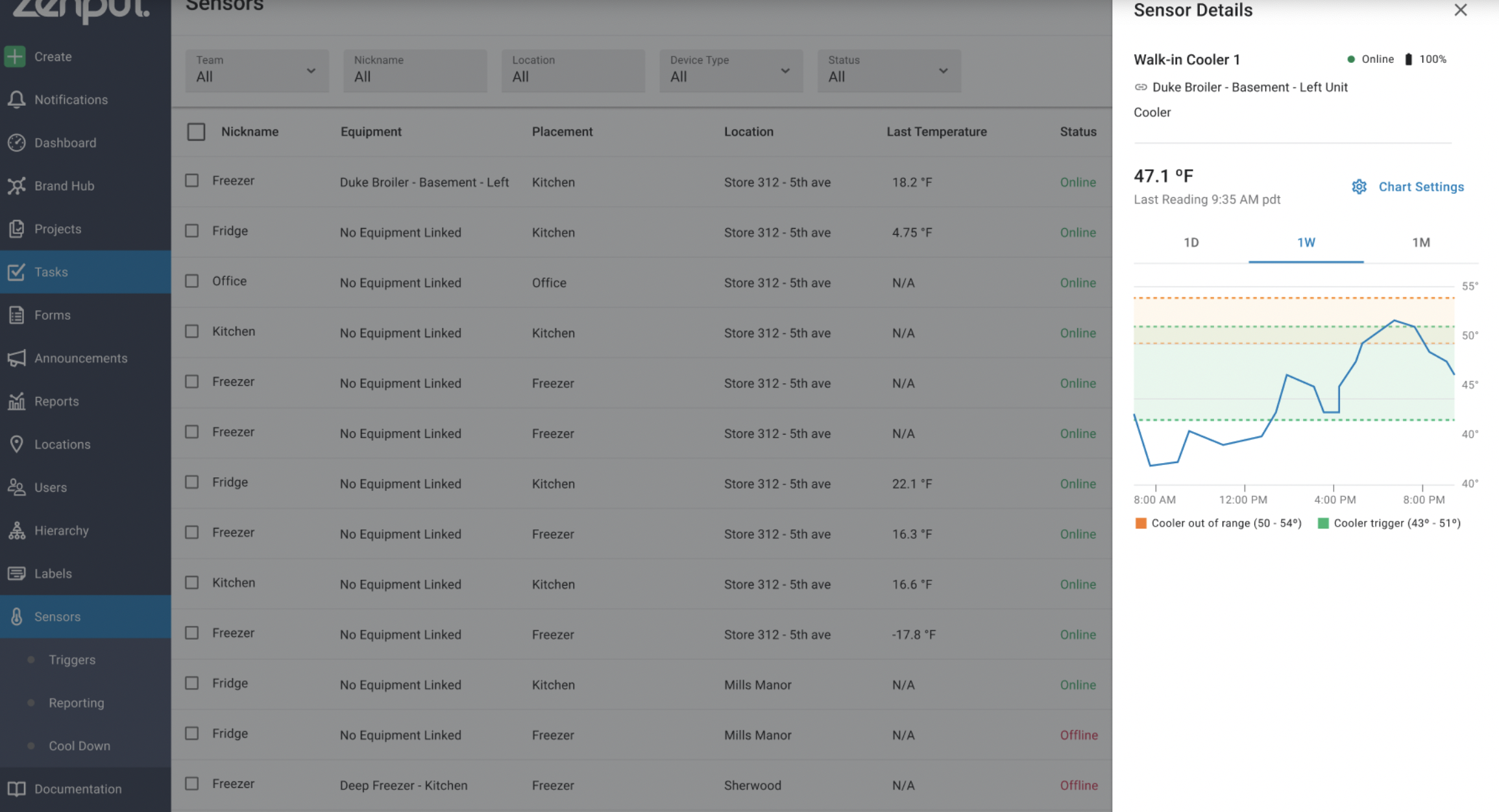This screenshot has width=1499, height=812.
Task: Click the Status column header
Action: click(x=1078, y=132)
